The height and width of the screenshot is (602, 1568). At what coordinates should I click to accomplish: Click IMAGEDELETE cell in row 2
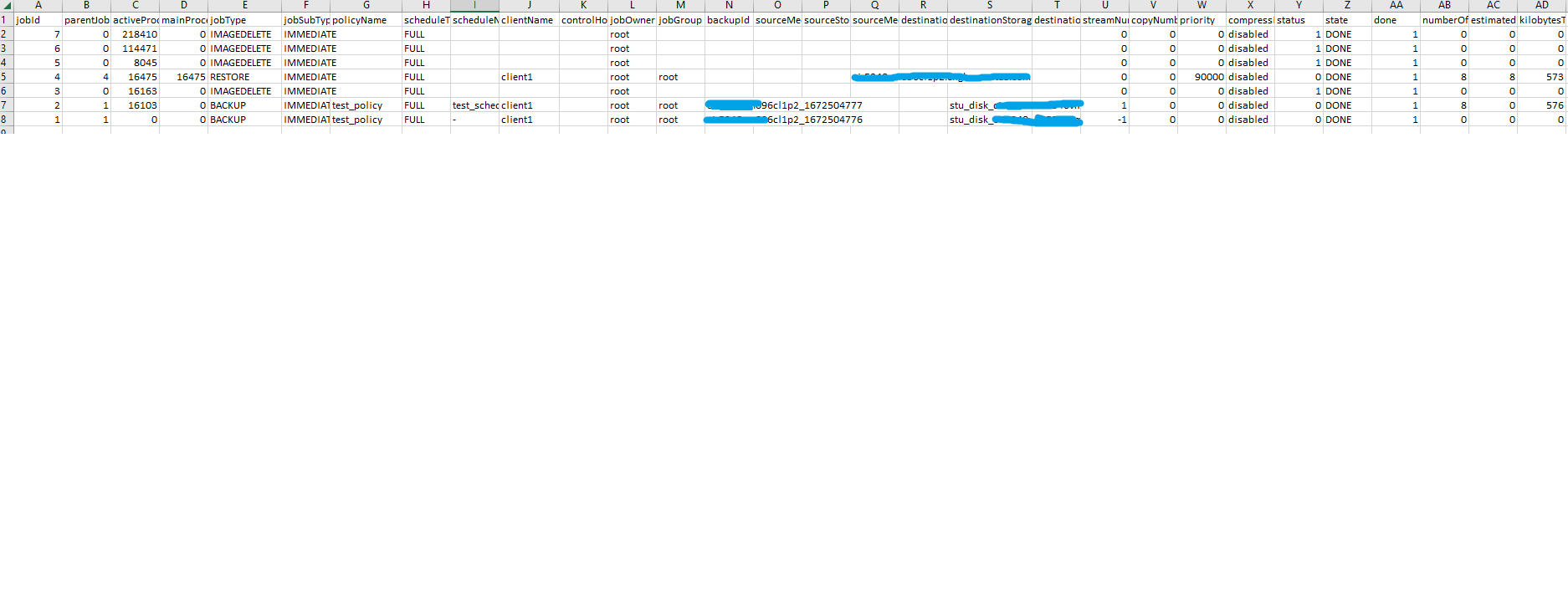point(245,34)
